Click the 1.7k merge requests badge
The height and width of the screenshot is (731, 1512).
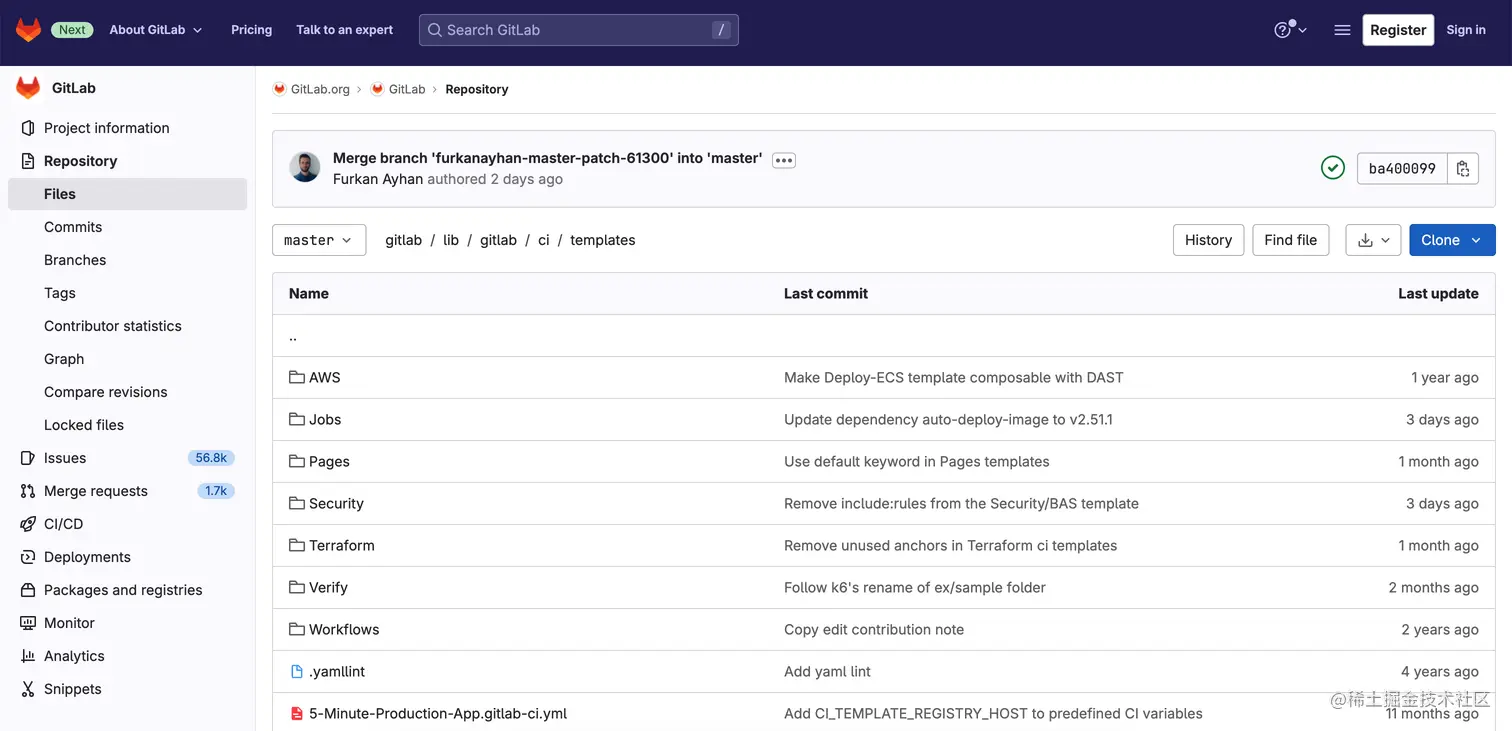click(216, 491)
